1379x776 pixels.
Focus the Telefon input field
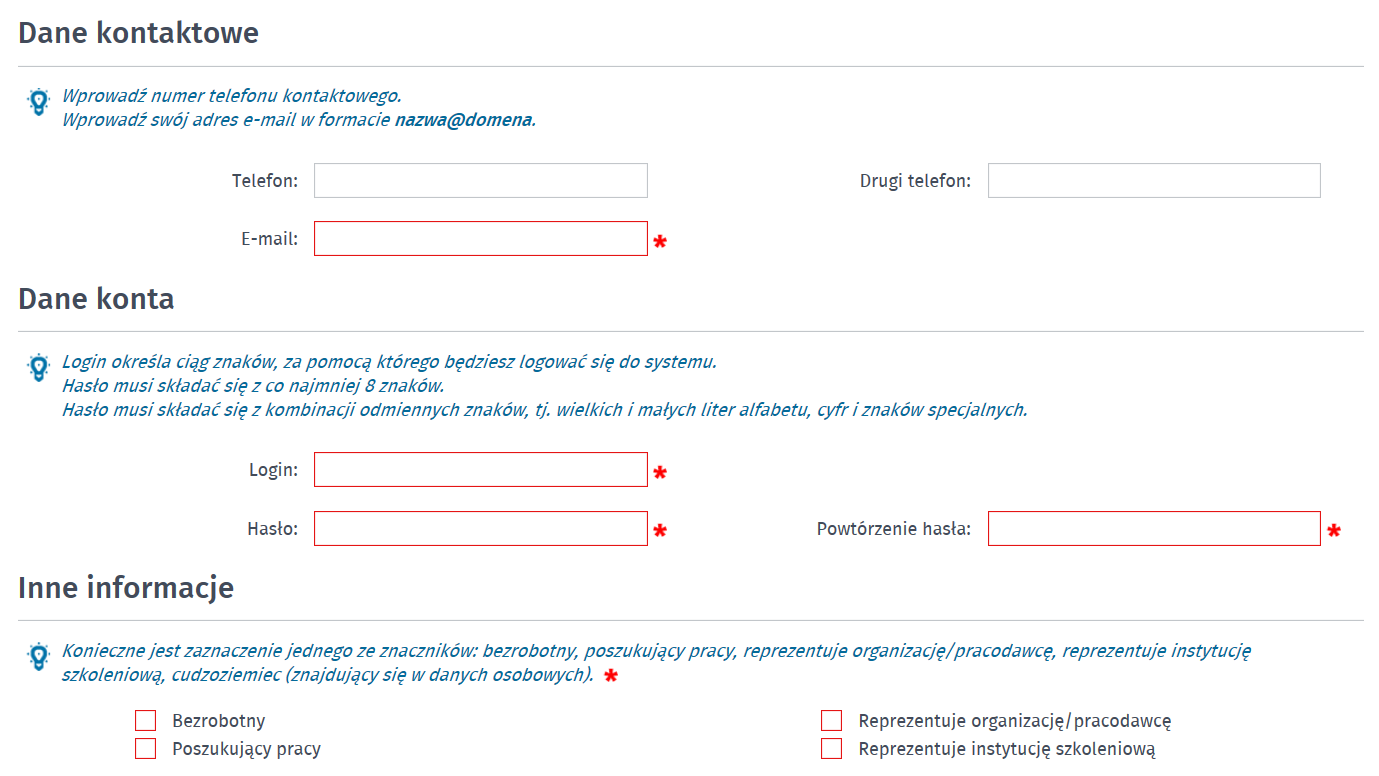[x=481, y=181]
